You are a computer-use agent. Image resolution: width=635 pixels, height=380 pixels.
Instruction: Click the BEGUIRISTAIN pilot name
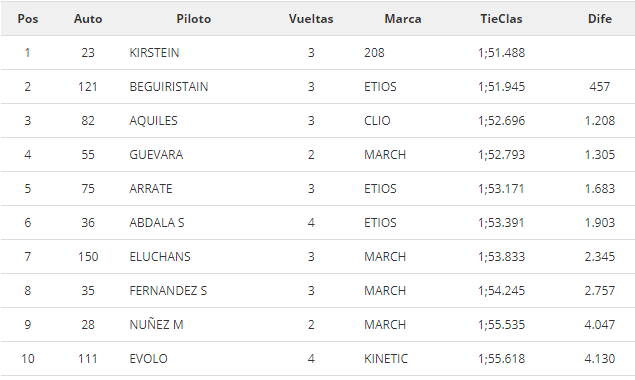tap(169, 87)
